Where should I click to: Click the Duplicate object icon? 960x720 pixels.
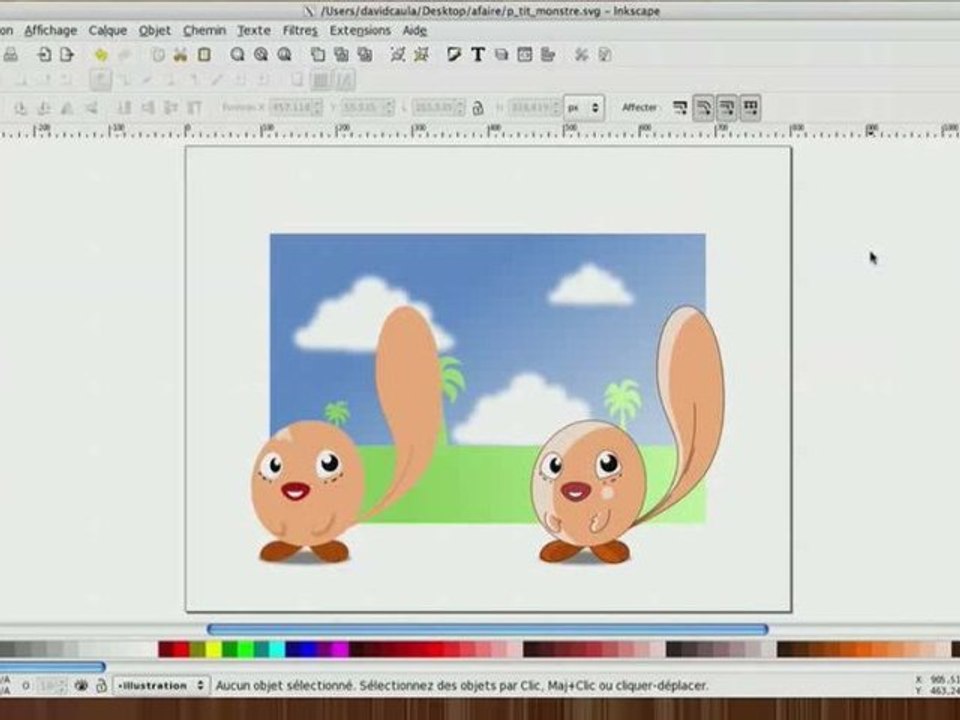coord(318,55)
